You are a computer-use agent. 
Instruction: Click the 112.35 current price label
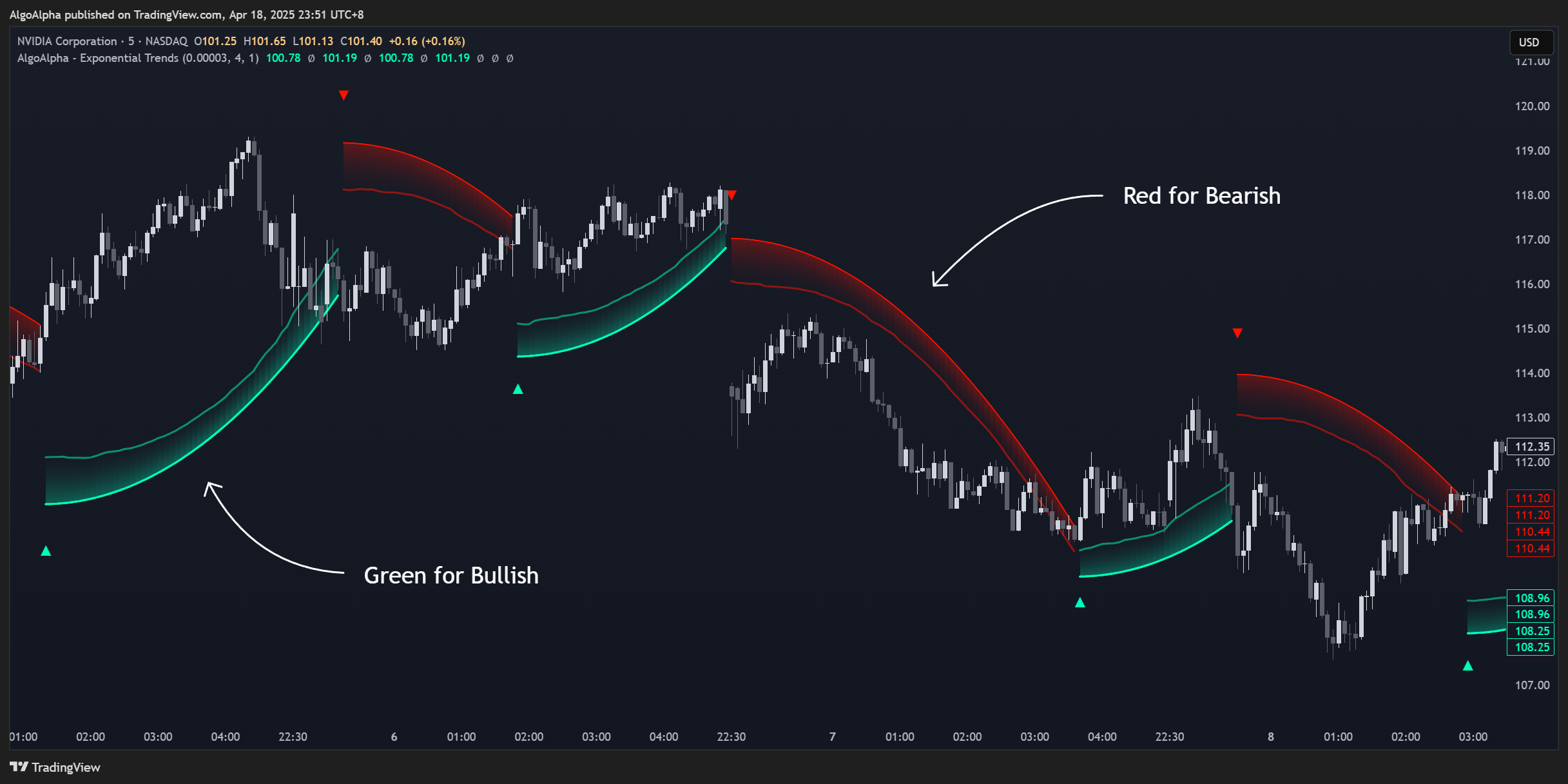pos(1531,446)
